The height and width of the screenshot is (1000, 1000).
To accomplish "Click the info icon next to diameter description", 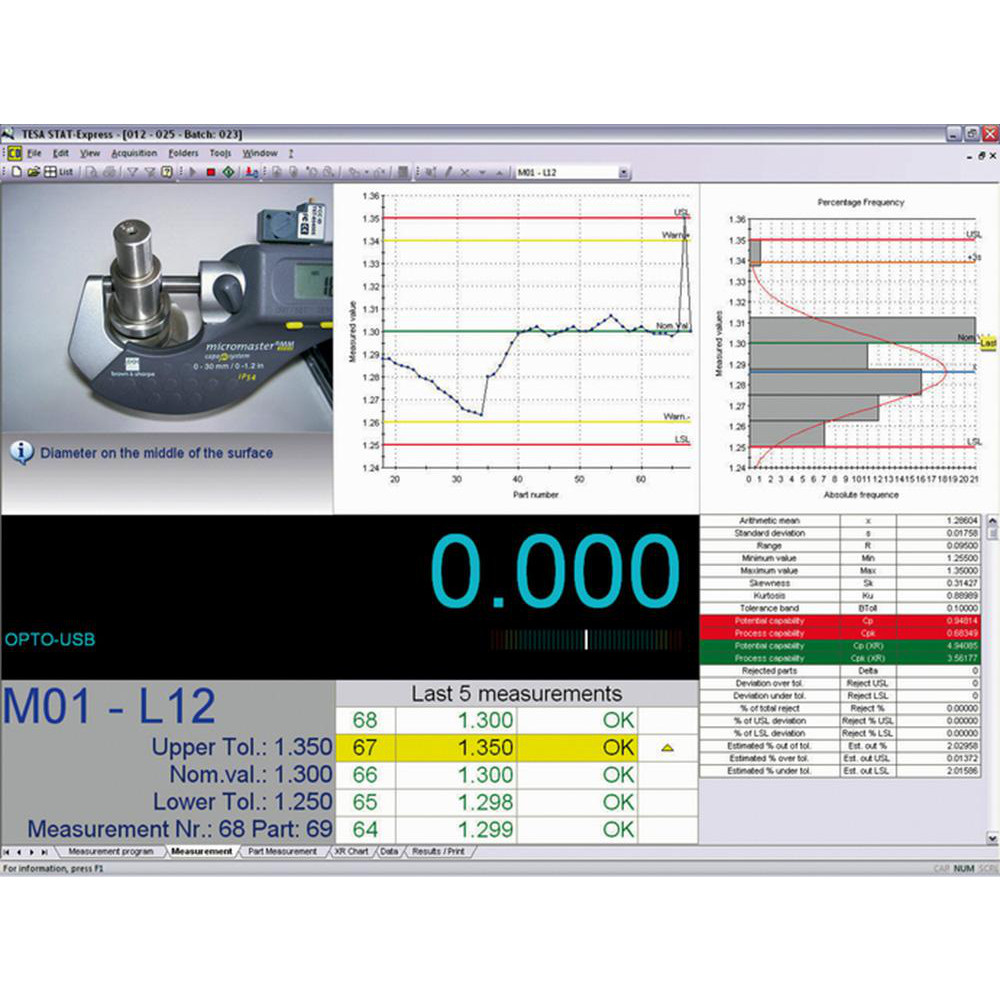I will tap(22, 452).
